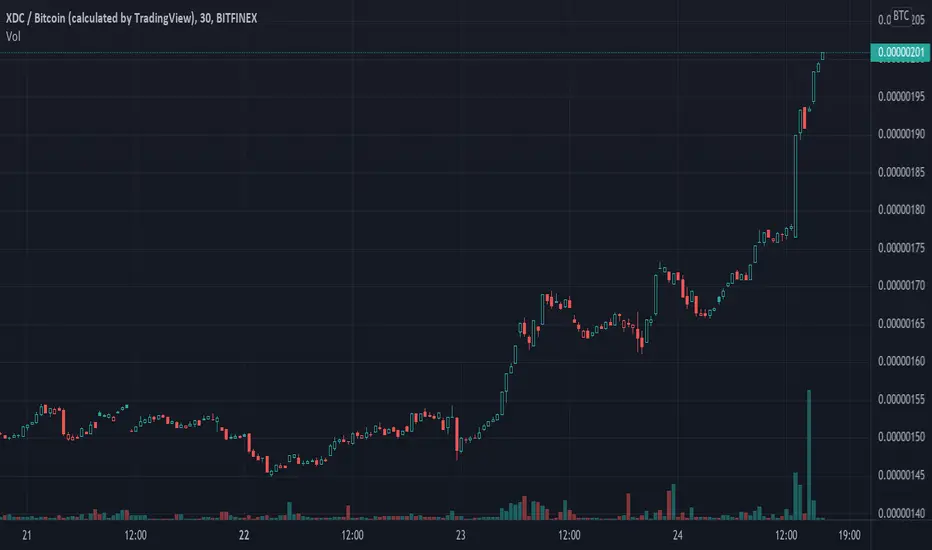Viewport: 932px width, 550px height.
Task: Click the tallest green volume bar
Action: click(809, 455)
